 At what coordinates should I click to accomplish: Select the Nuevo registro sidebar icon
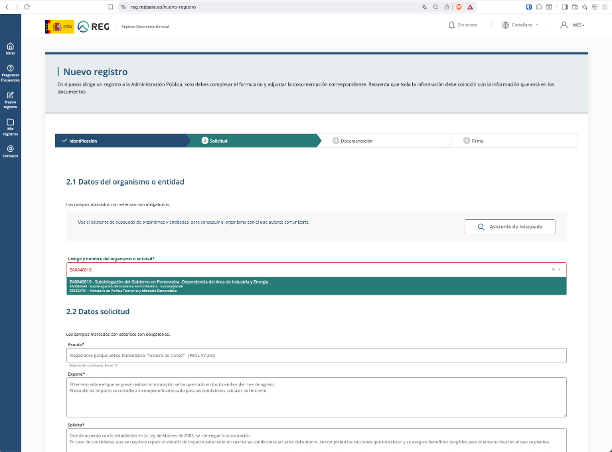[x=10, y=99]
